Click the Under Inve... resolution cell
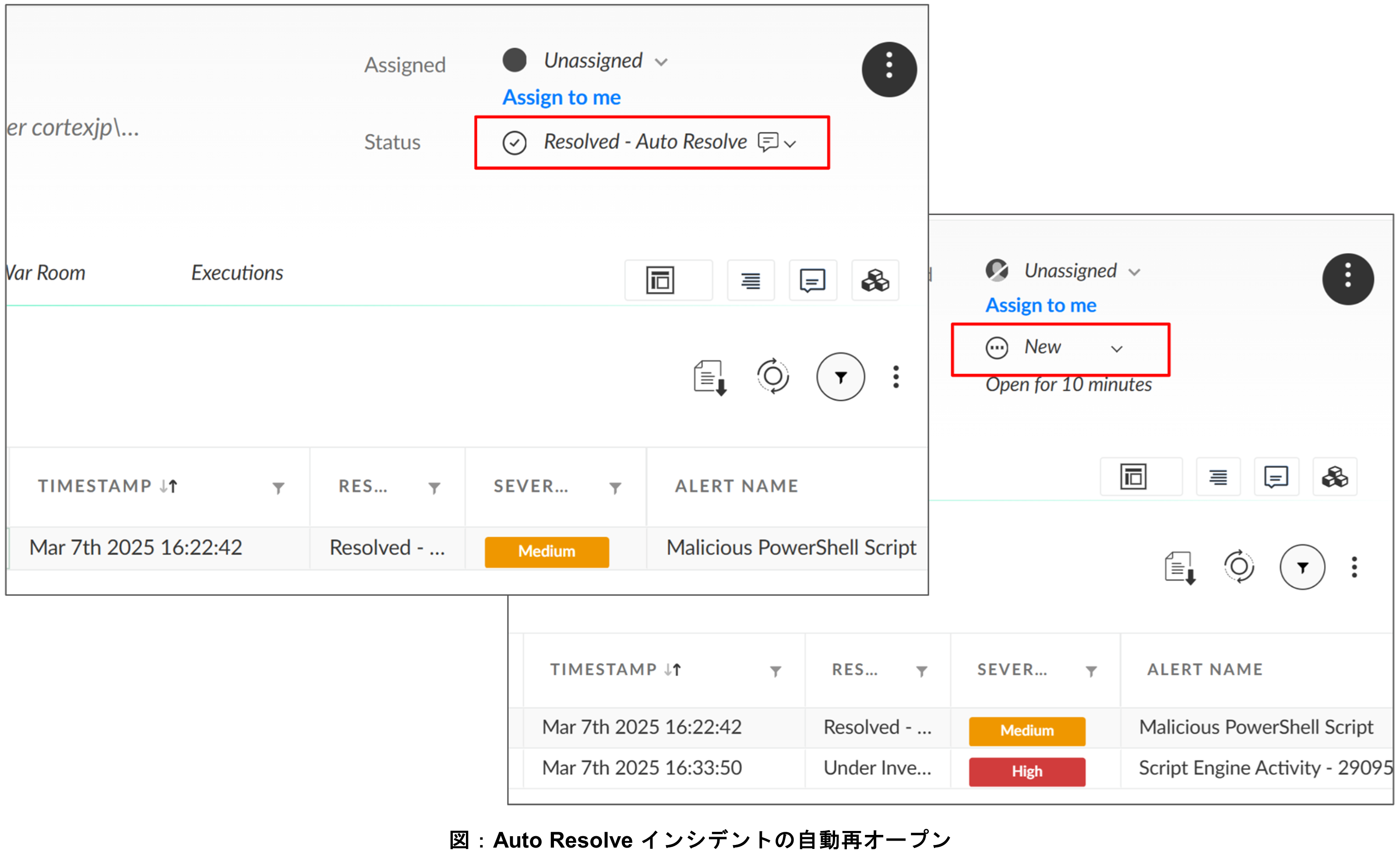 click(x=877, y=768)
